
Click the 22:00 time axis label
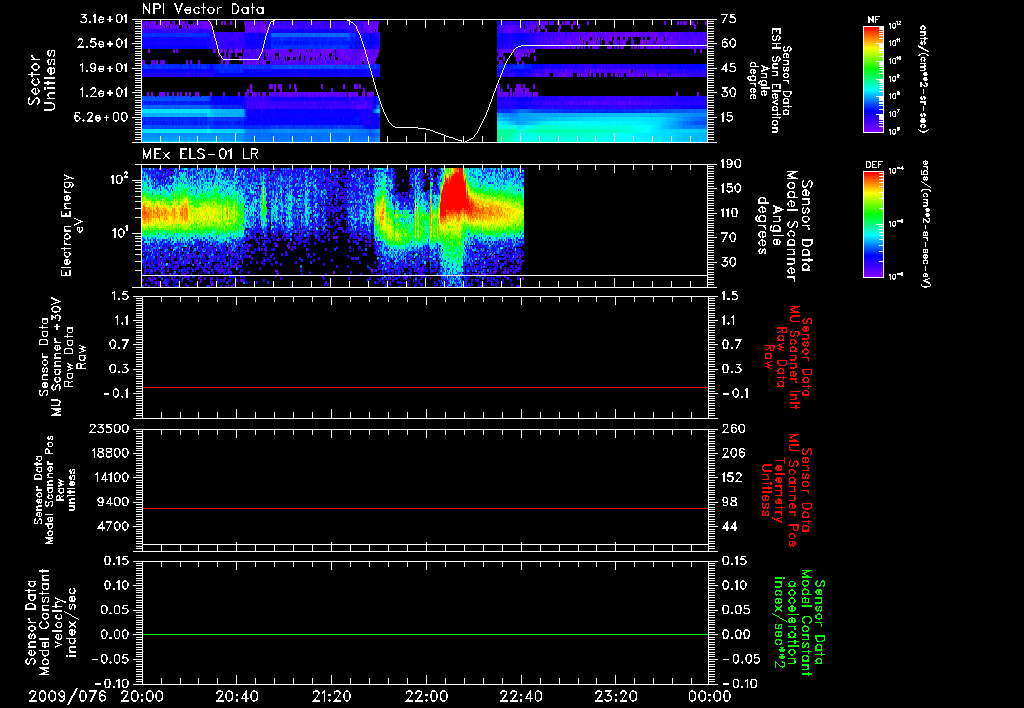pyautogui.click(x=426, y=696)
